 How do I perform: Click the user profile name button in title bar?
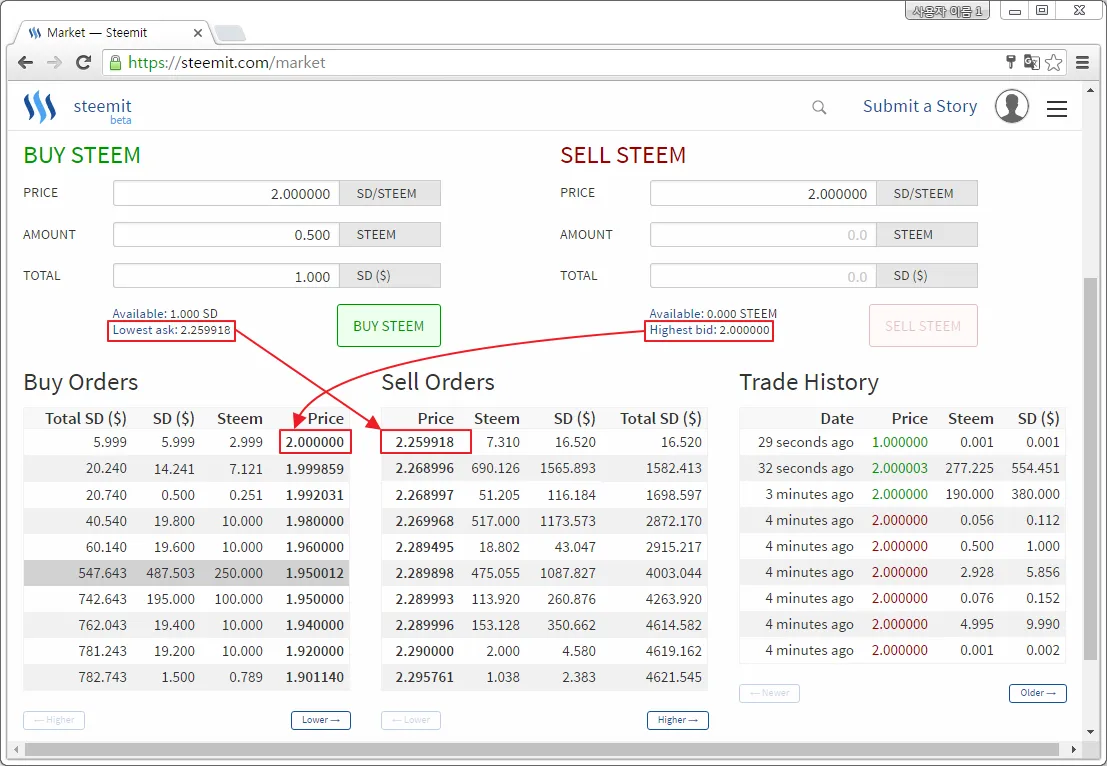point(947,11)
